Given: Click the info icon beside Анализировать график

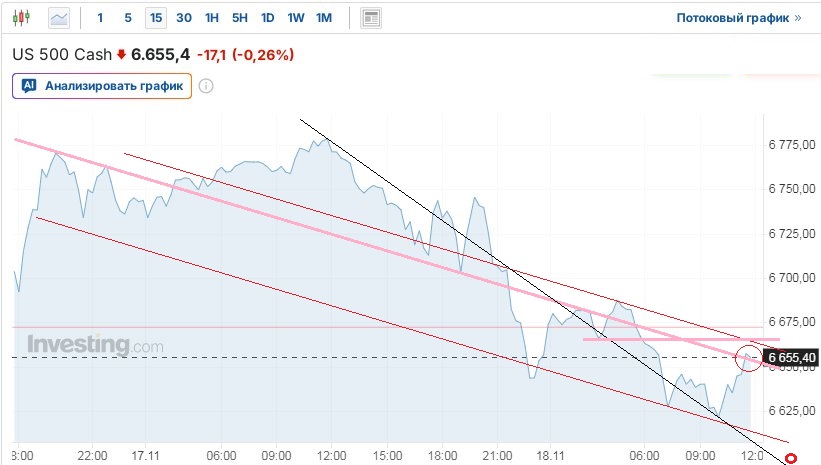Looking at the screenshot, I should 206,86.
